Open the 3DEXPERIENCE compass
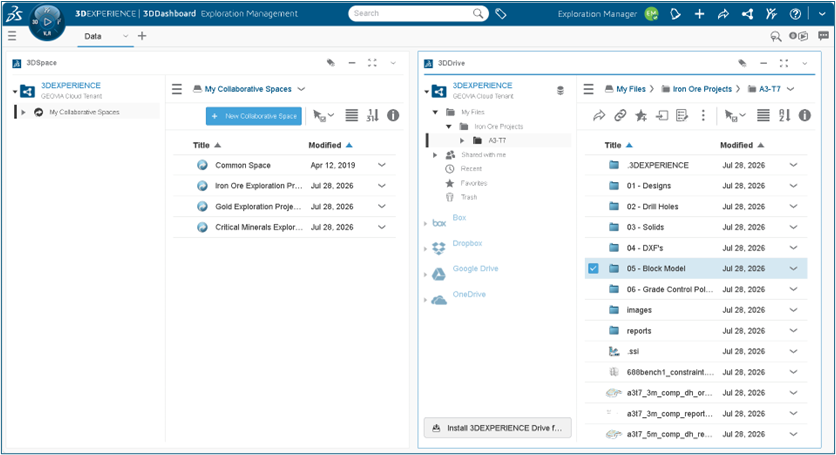This screenshot has height=455, width=836. click(47, 22)
